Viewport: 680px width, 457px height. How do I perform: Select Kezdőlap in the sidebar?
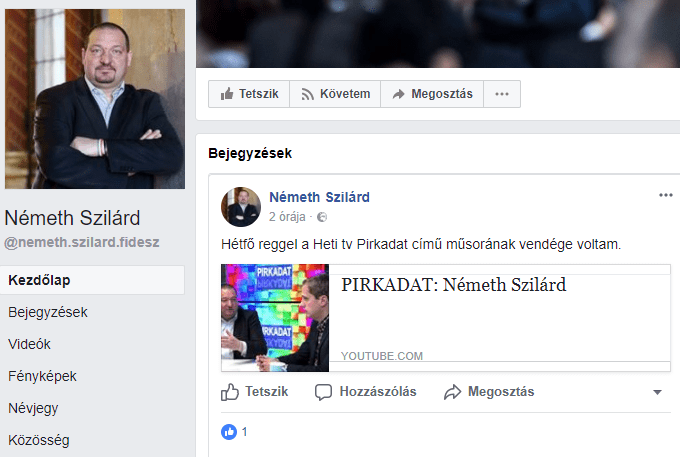[x=92, y=280]
